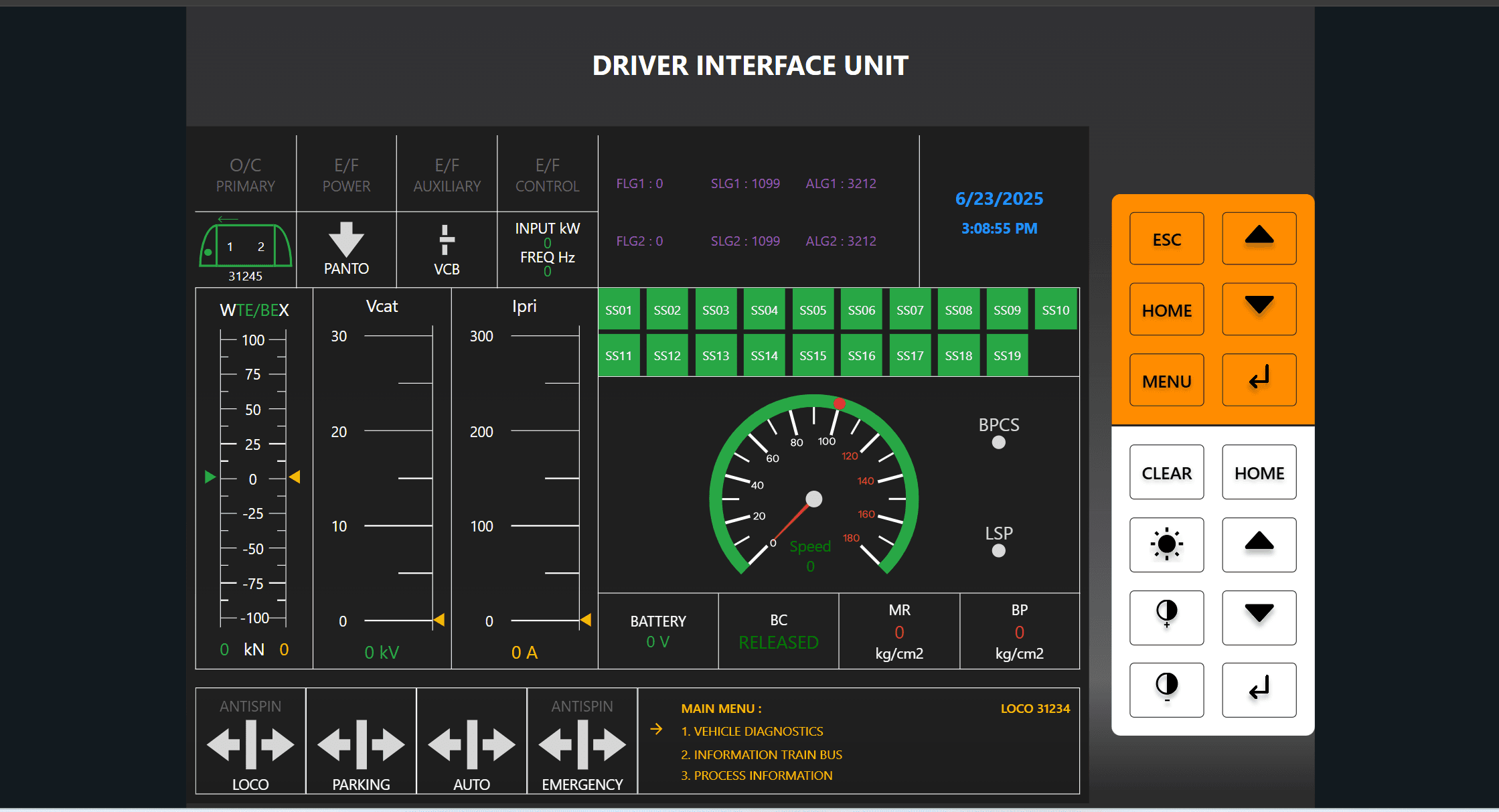Click the locomotive cab icon 31245

click(x=246, y=246)
